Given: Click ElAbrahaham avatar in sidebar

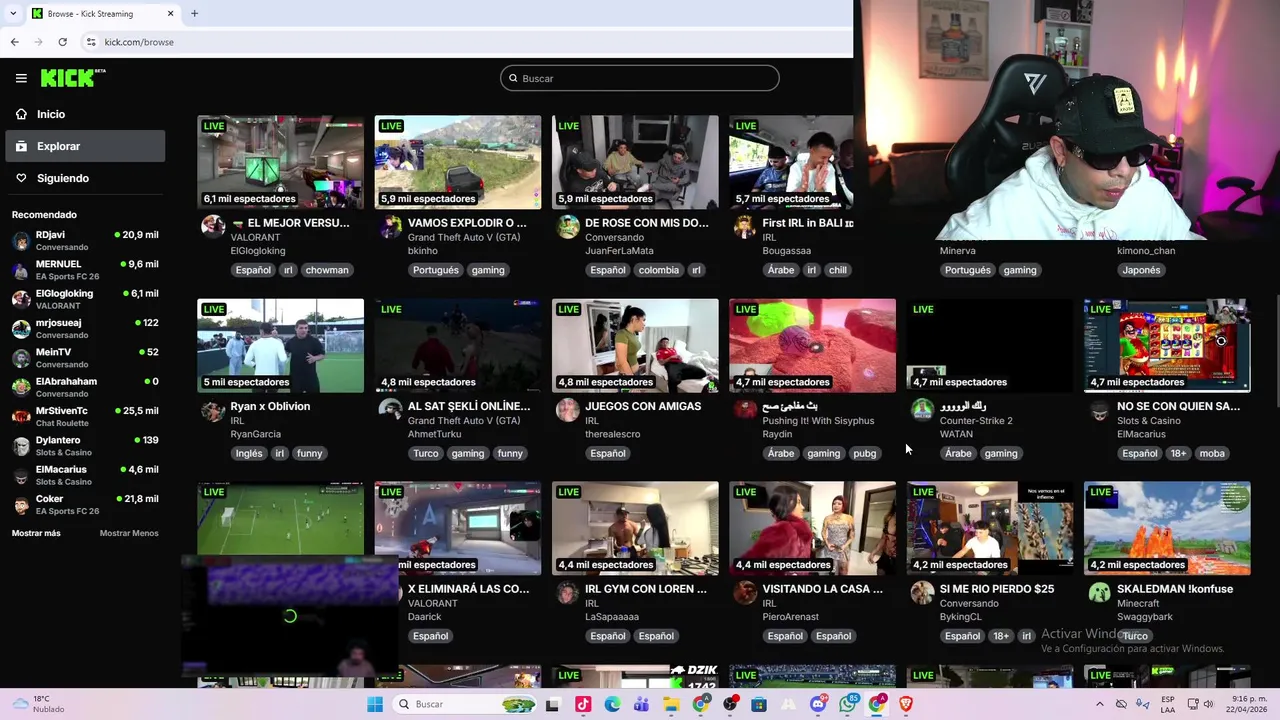Looking at the screenshot, I should [x=21, y=387].
